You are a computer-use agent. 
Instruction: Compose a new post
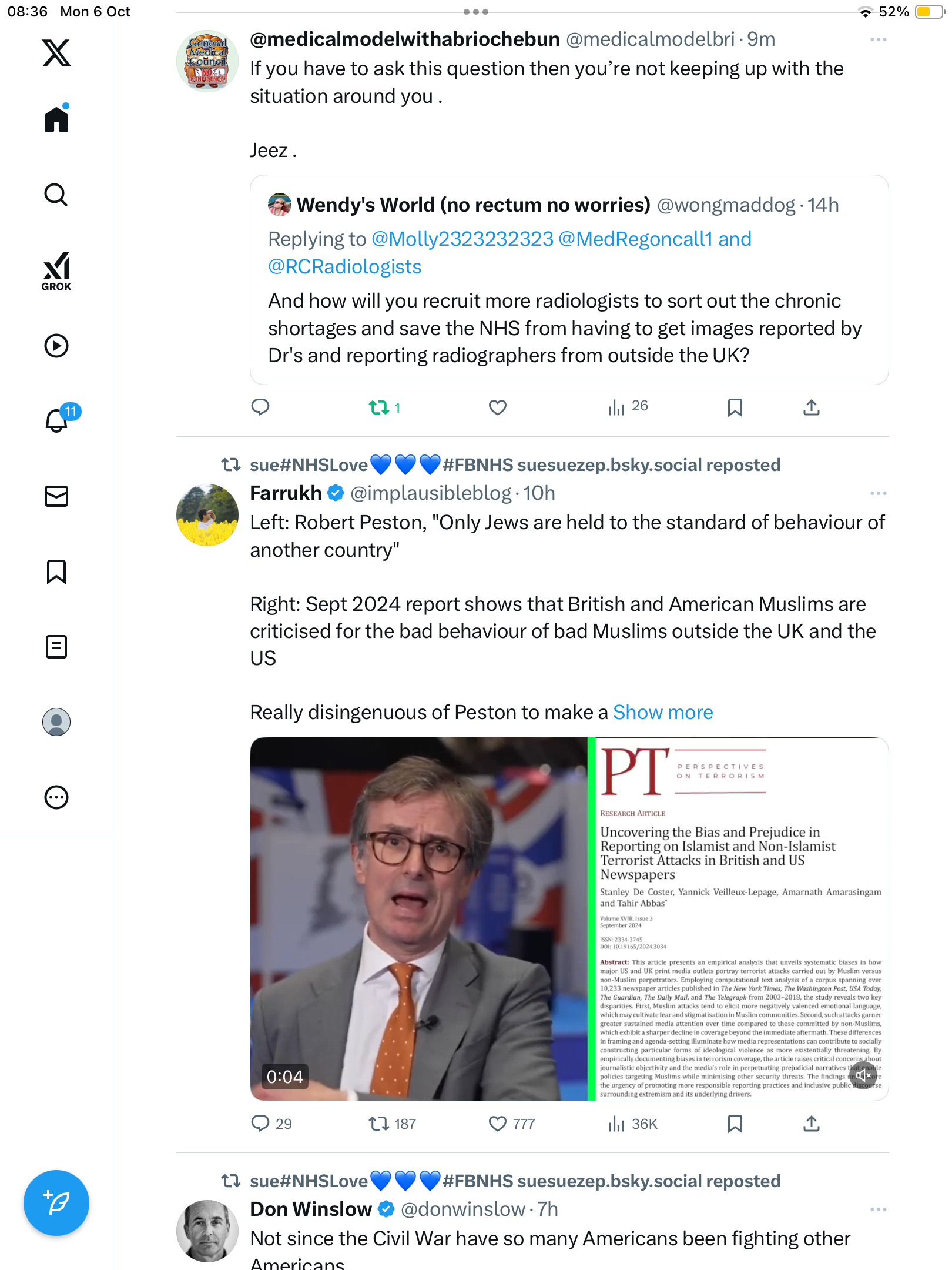[56, 1203]
